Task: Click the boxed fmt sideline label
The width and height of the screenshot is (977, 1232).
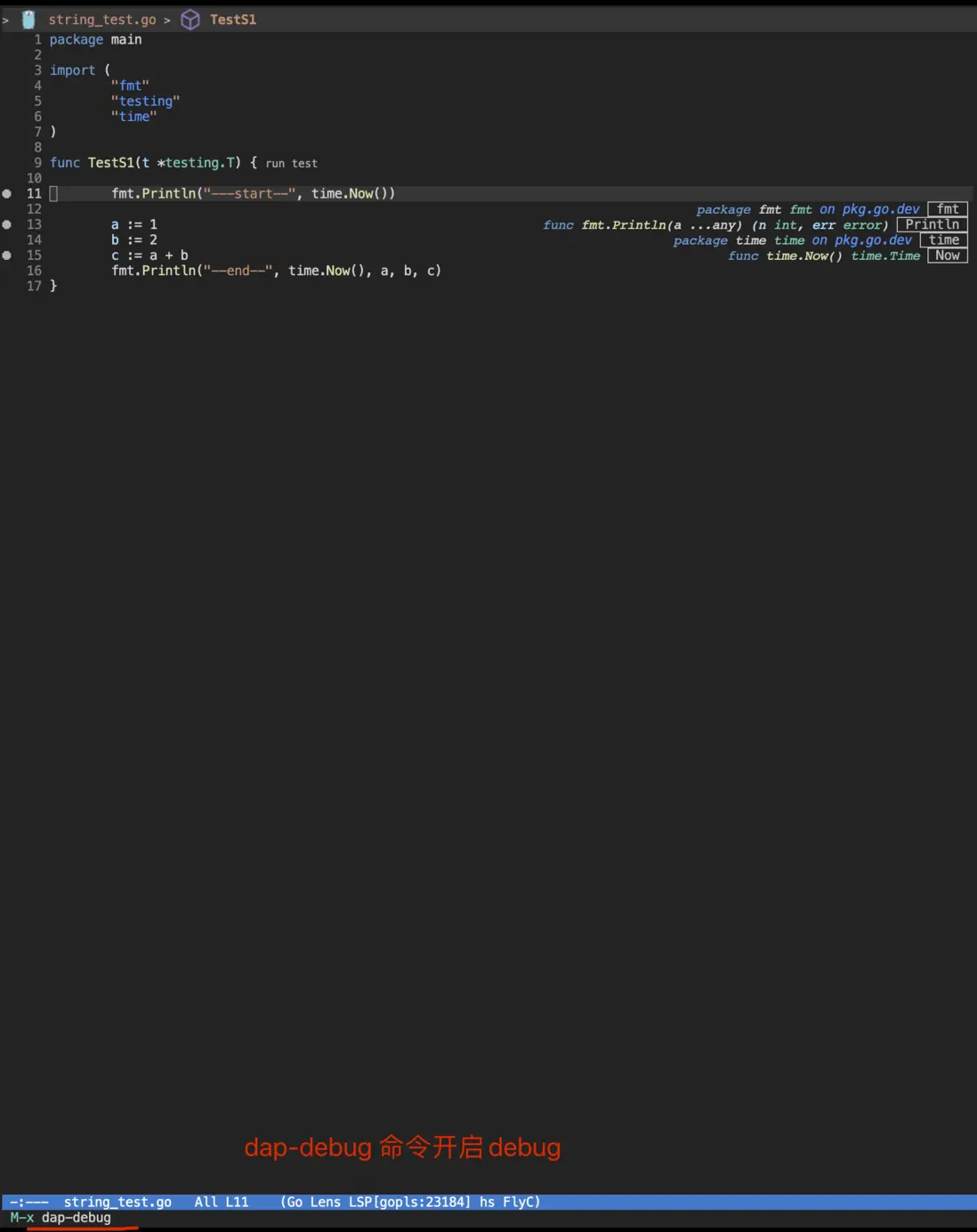Action: click(x=948, y=209)
